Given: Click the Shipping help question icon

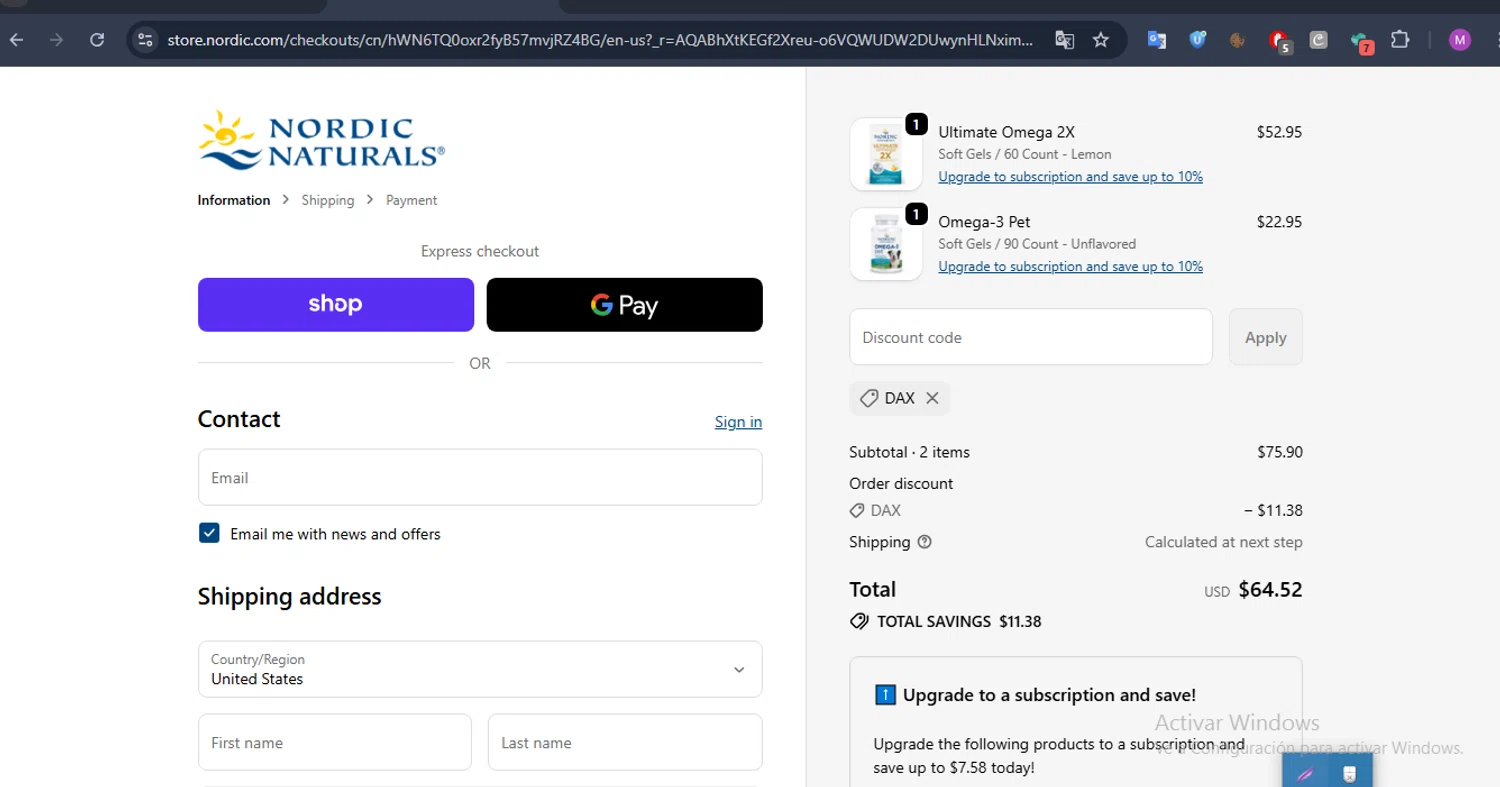Looking at the screenshot, I should 924,542.
